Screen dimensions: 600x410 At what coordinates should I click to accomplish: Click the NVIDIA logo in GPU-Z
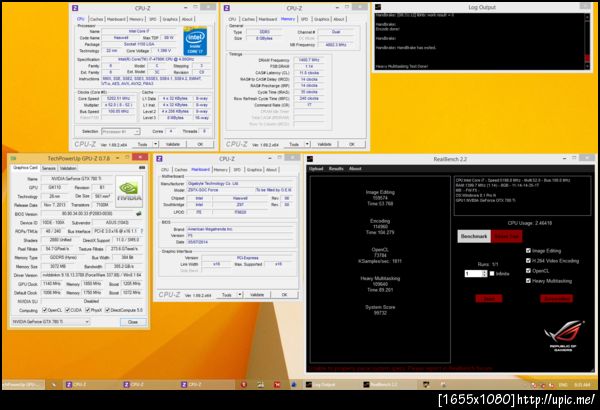[129, 191]
